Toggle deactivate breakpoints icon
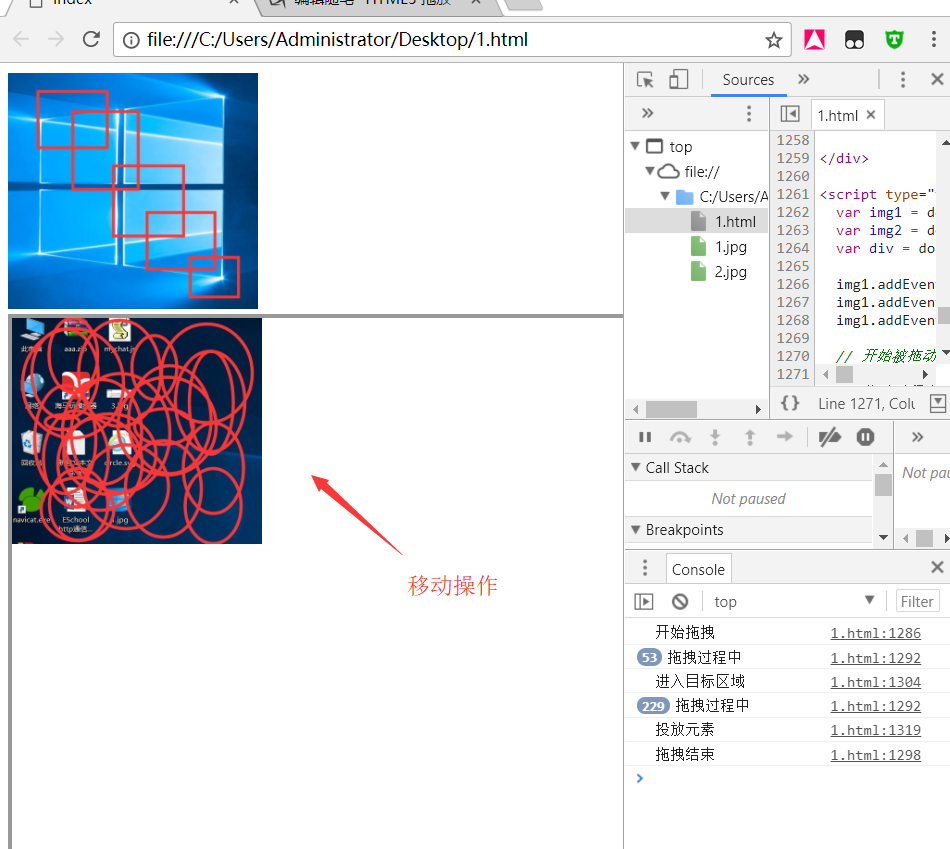The image size is (950, 849). [829, 437]
